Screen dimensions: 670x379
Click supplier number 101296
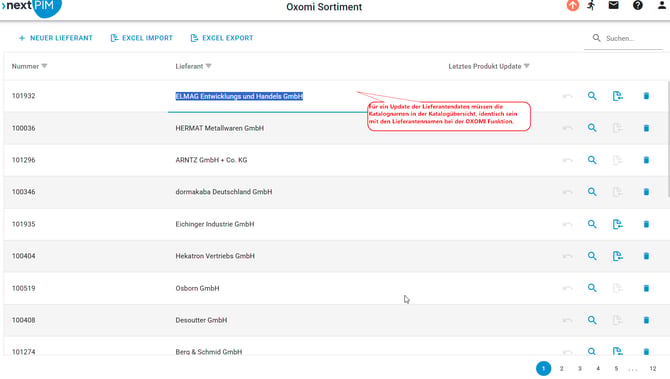pos(24,160)
